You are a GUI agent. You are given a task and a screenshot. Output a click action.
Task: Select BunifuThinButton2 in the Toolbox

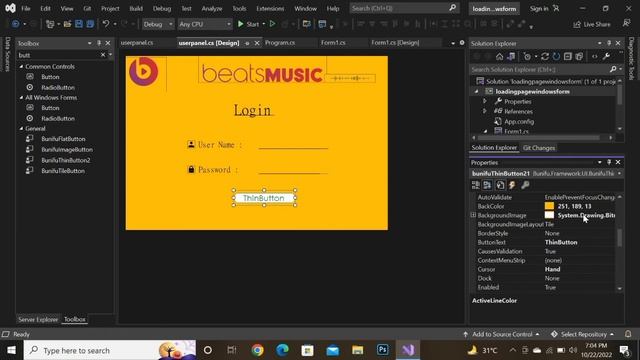pyautogui.click(x=65, y=160)
